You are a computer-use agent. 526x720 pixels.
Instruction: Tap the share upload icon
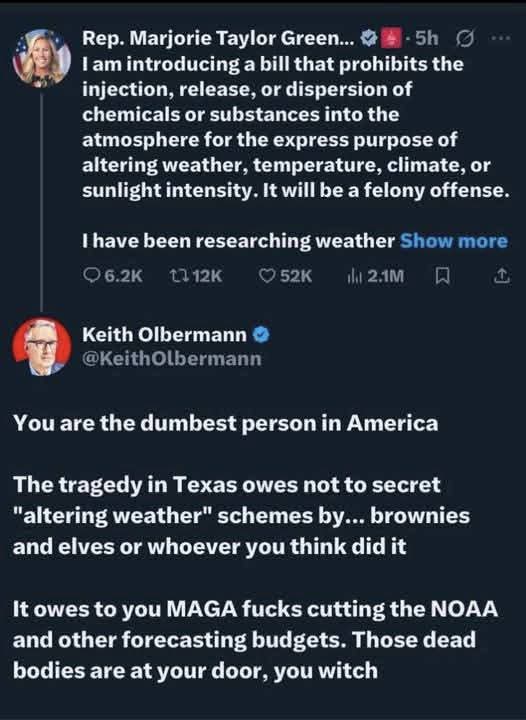pyautogui.click(x=501, y=276)
